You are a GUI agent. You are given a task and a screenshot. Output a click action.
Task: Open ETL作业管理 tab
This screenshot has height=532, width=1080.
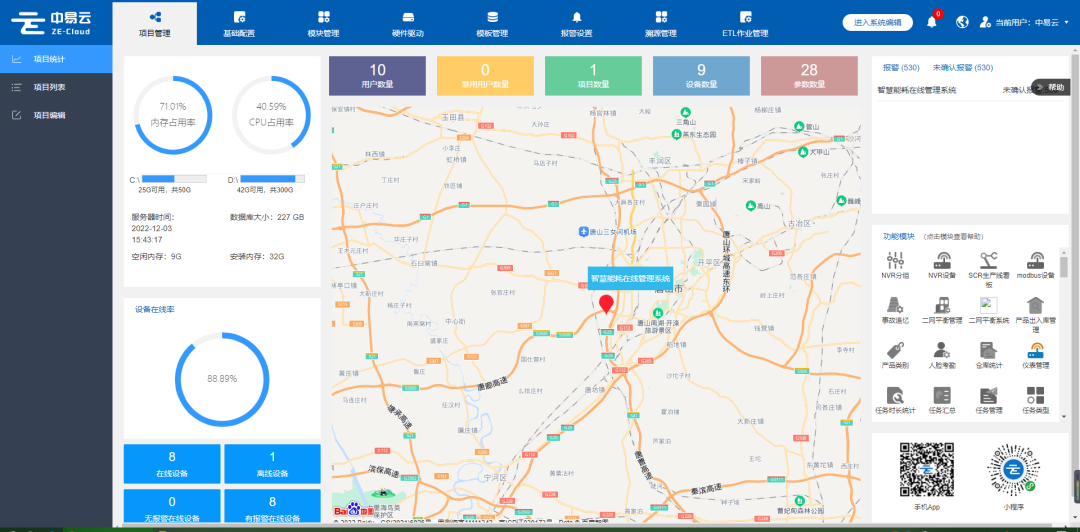click(745, 23)
